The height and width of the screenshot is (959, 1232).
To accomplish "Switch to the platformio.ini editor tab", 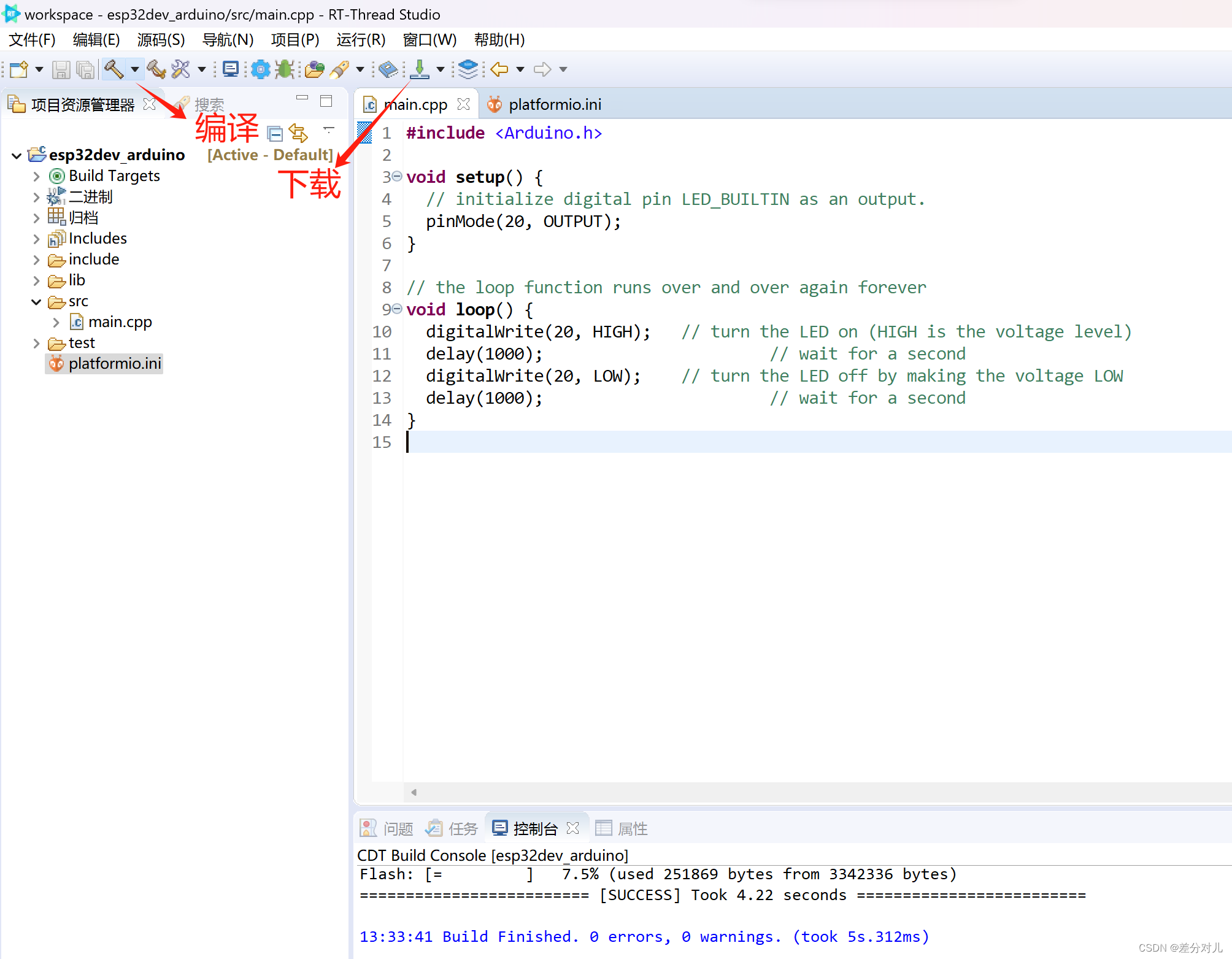I will click(x=554, y=105).
